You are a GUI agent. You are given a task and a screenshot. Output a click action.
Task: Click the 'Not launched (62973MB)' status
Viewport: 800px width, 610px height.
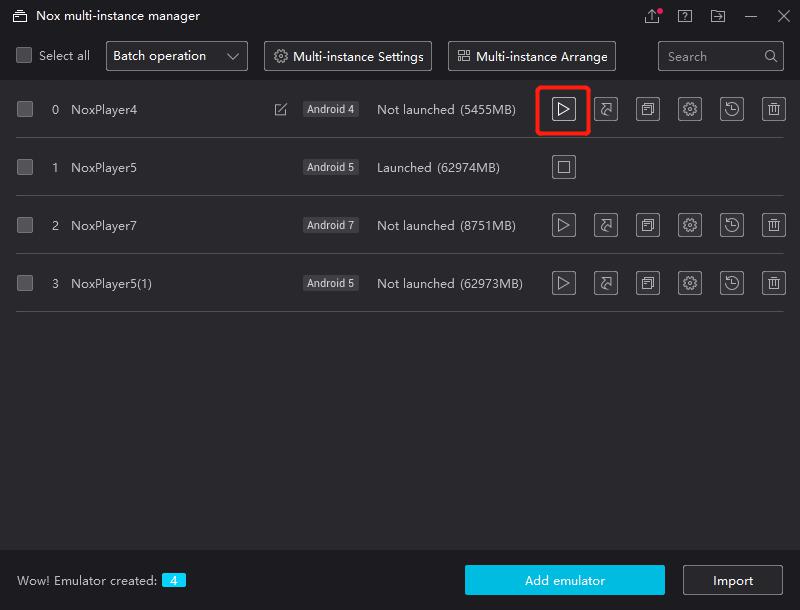click(450, 284)
